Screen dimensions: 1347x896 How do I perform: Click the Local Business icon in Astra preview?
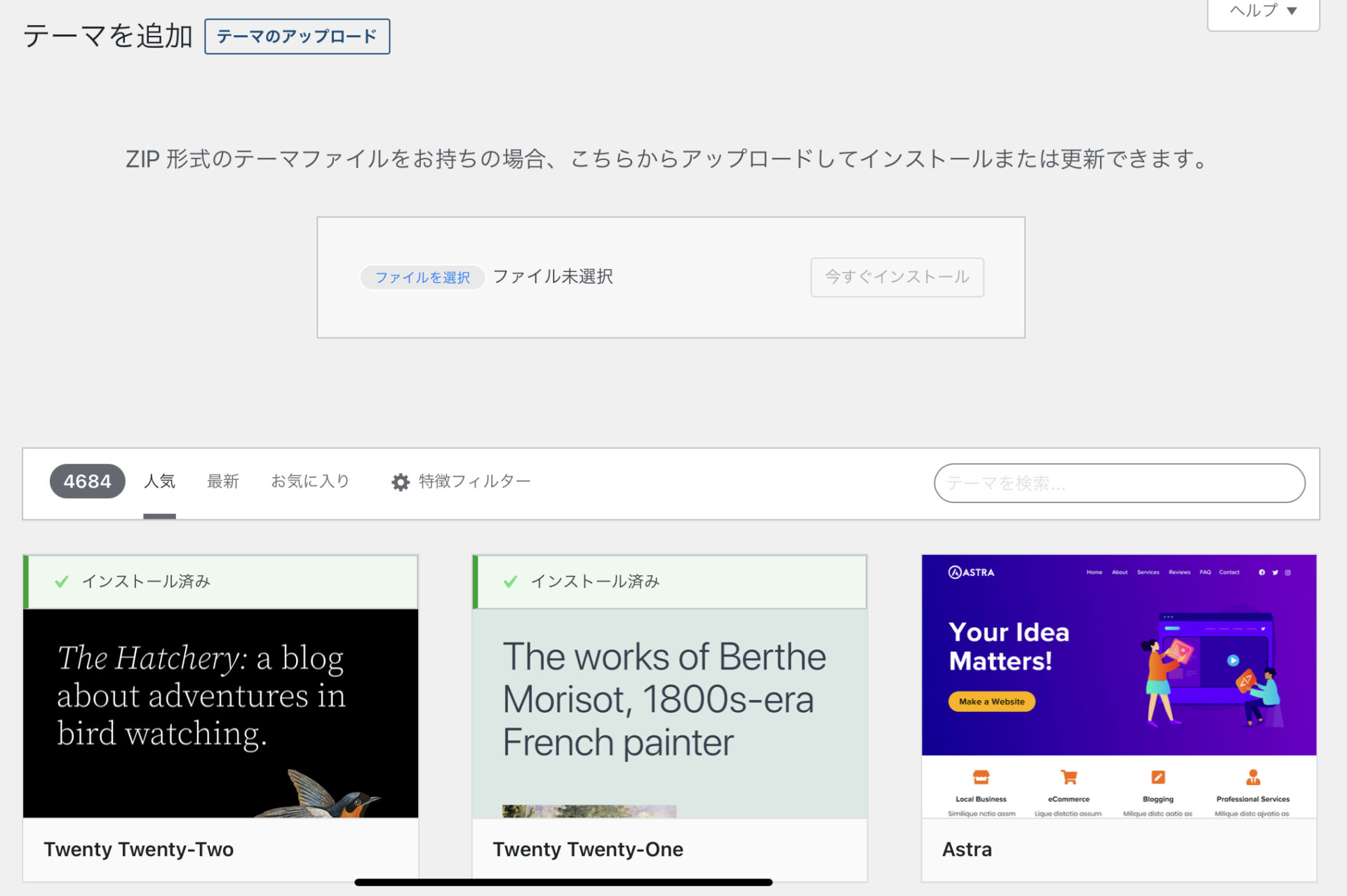click(x=981, y=777)
